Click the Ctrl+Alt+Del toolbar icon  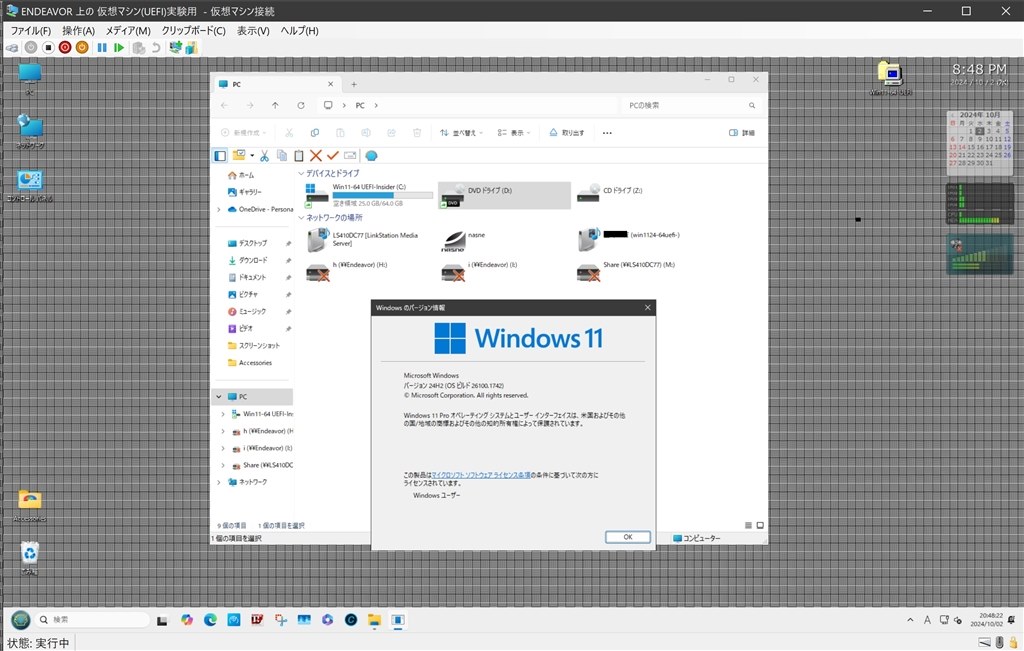(x=12, y=48)
